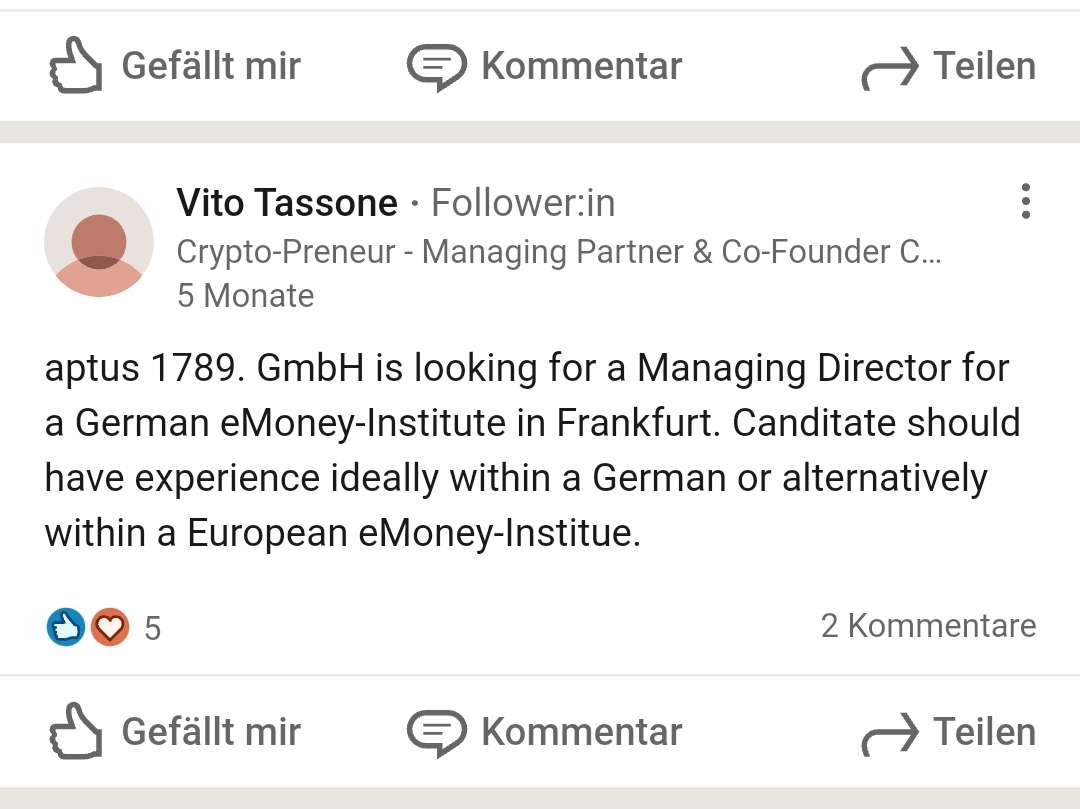1080x809 pixels.
Task: Click the speech bubble icon under Vito Tassone's post
Action: coord(436,731)
